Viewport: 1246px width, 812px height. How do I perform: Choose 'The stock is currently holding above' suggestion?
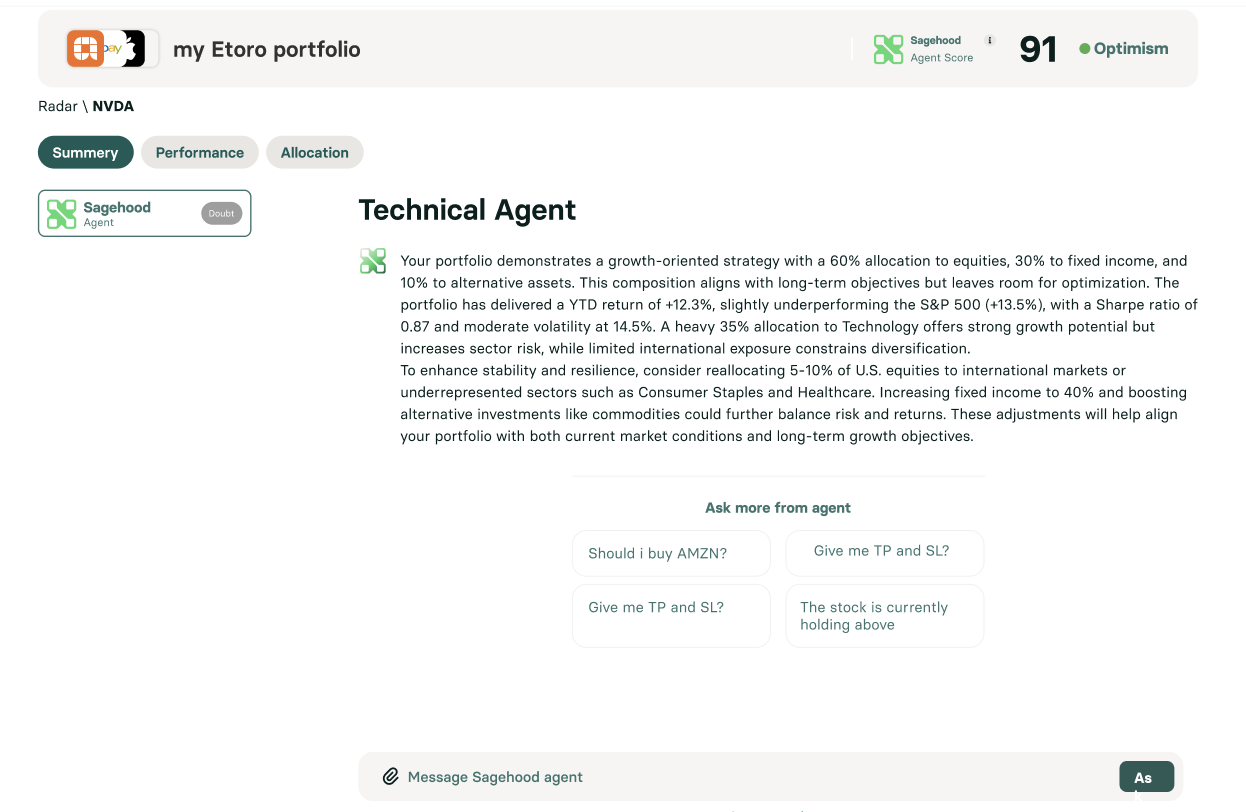click(x=885, y=616)
